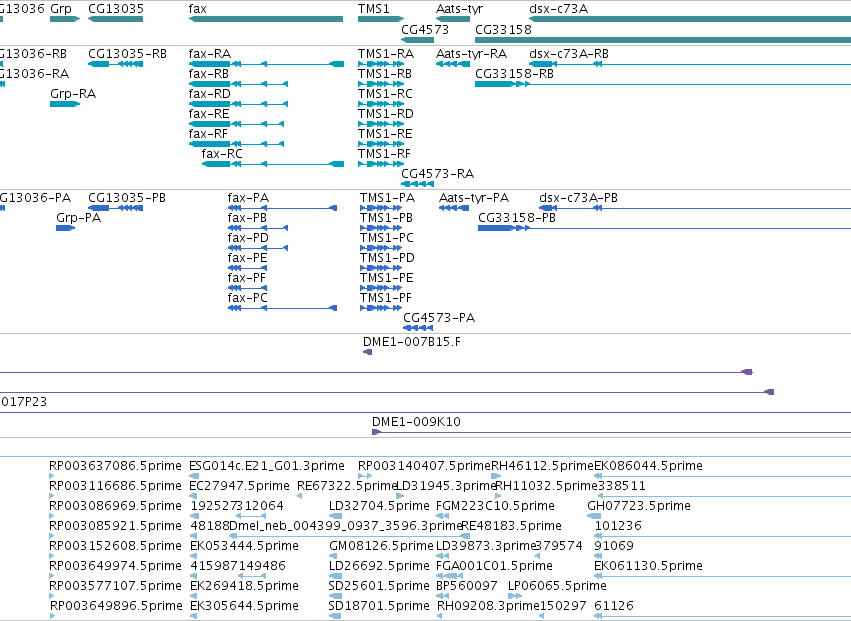Viewport: 851px width, 621px height.
Task: Select the fax gene name
Action: (x=198, y=9)
